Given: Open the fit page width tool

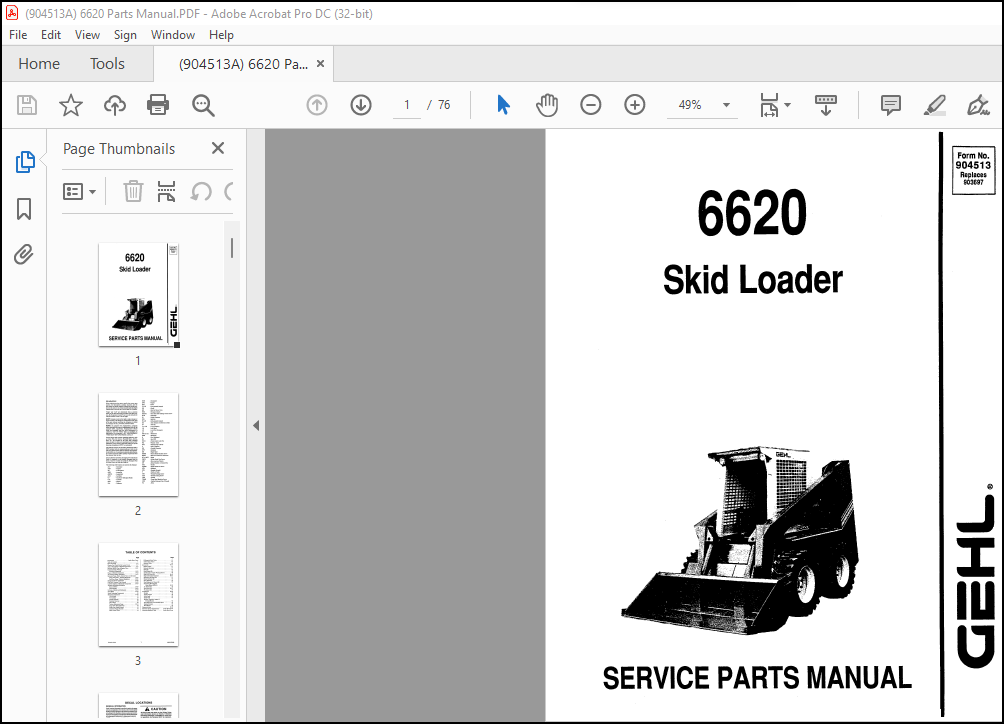Looking at the screenshot, I should [x=769, y=105].
